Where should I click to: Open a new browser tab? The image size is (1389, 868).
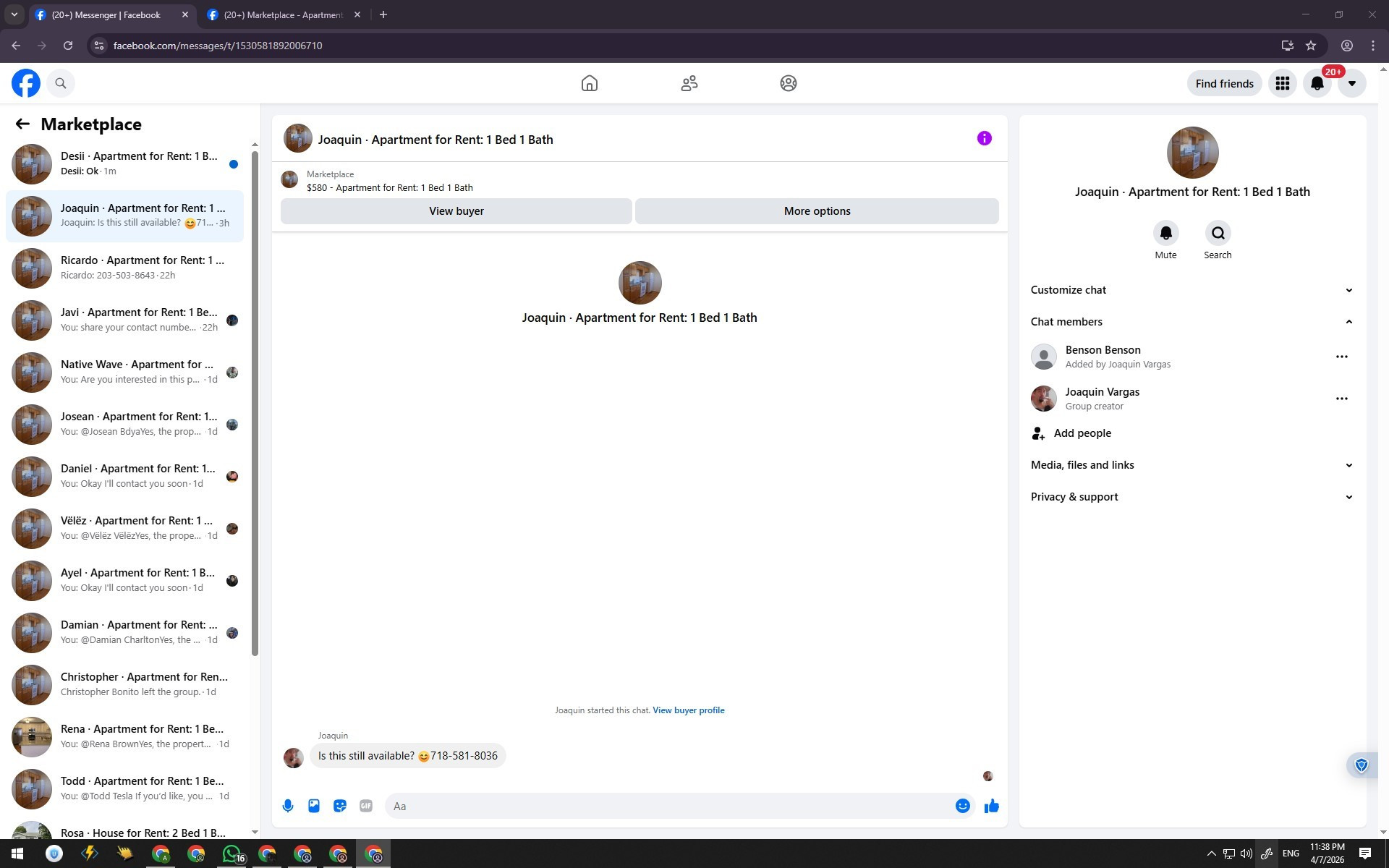click(x=383, y=14)
